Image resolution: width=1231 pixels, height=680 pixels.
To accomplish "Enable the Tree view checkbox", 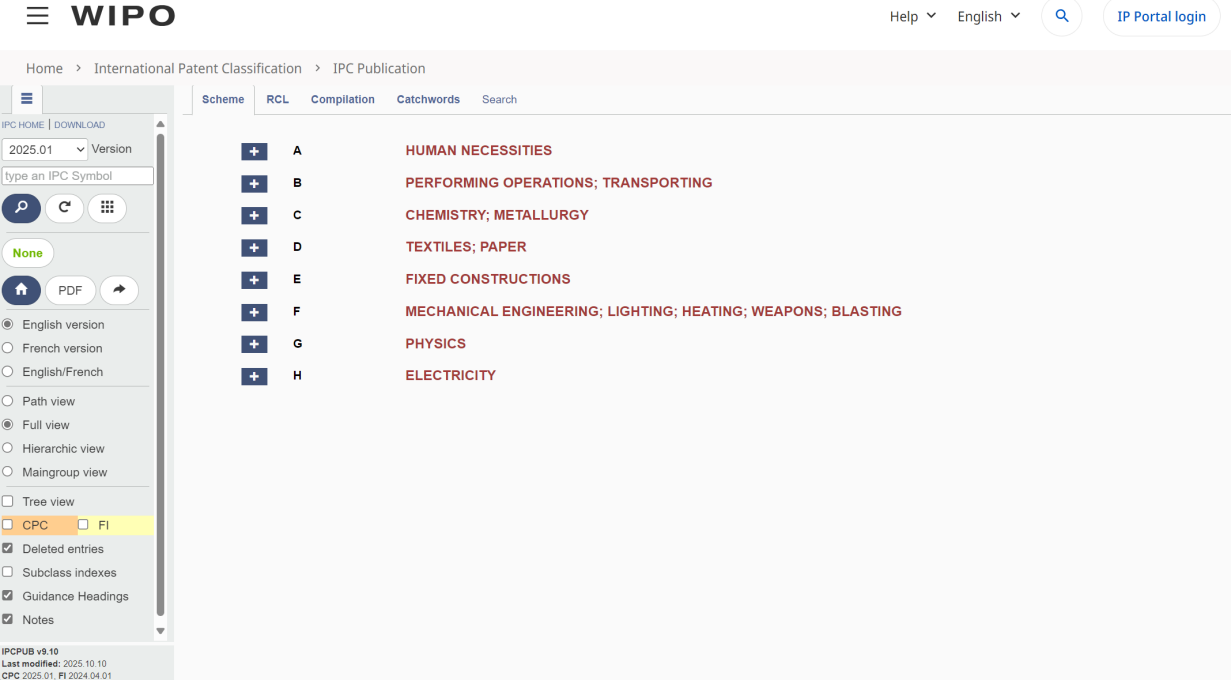I will tap(8, 502).
